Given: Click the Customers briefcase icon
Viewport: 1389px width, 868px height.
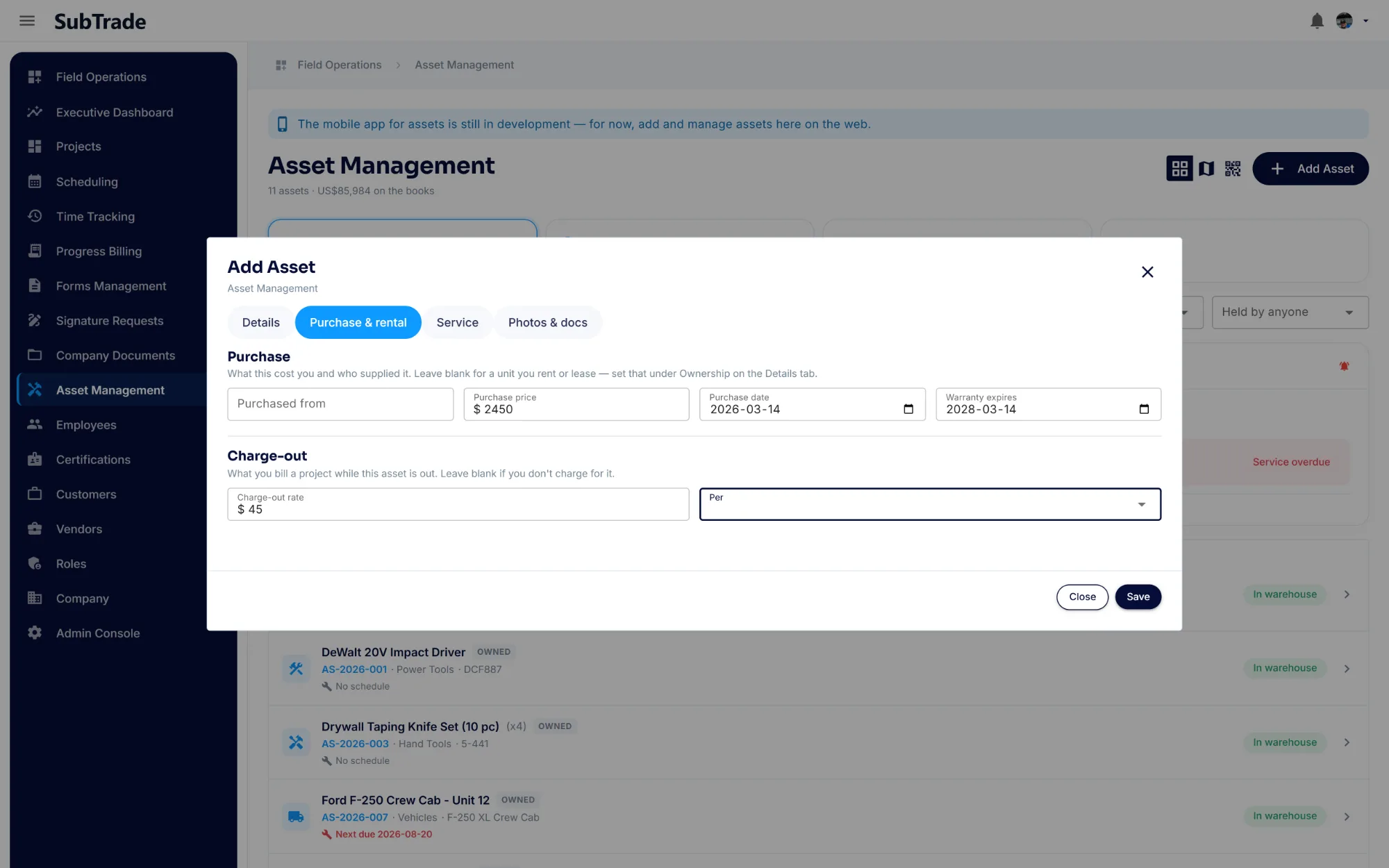Looking at the screenshot, I should (x=35, y=494).
